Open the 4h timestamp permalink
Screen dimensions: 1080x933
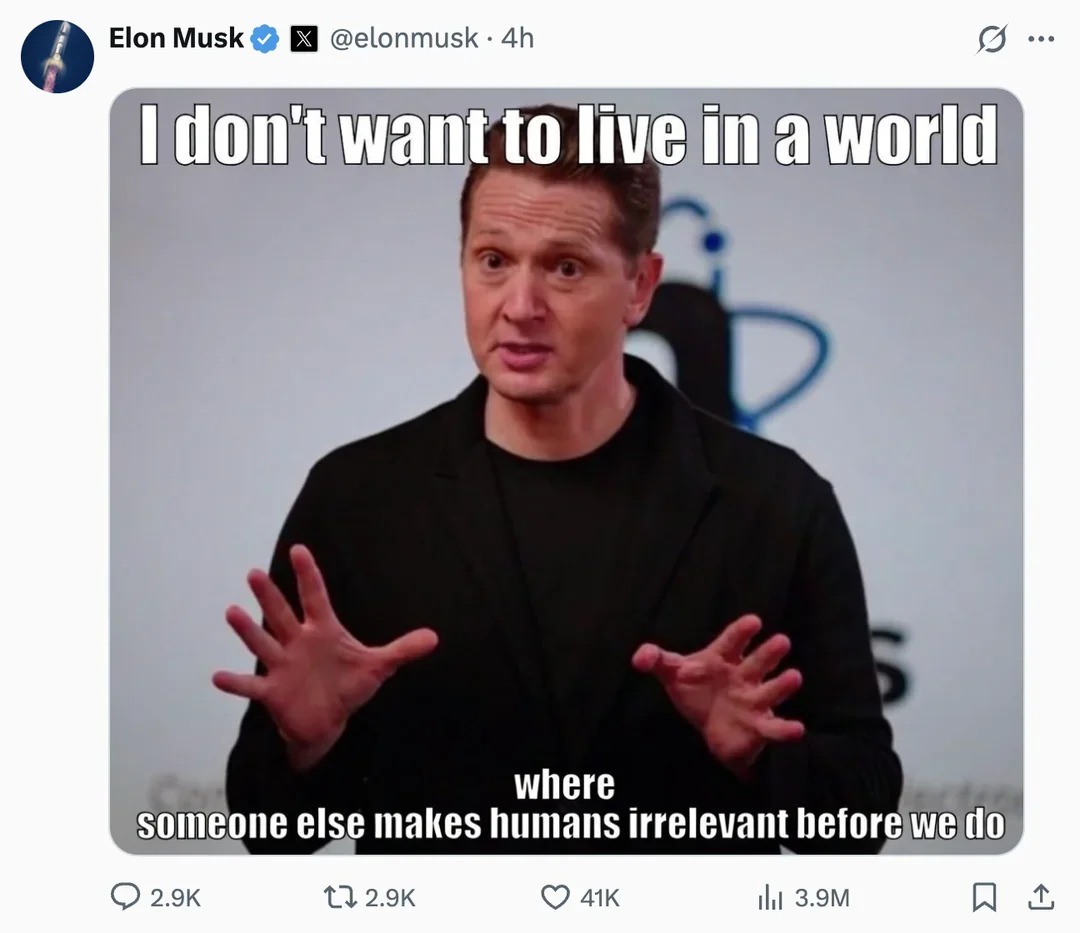coord(517,38)
